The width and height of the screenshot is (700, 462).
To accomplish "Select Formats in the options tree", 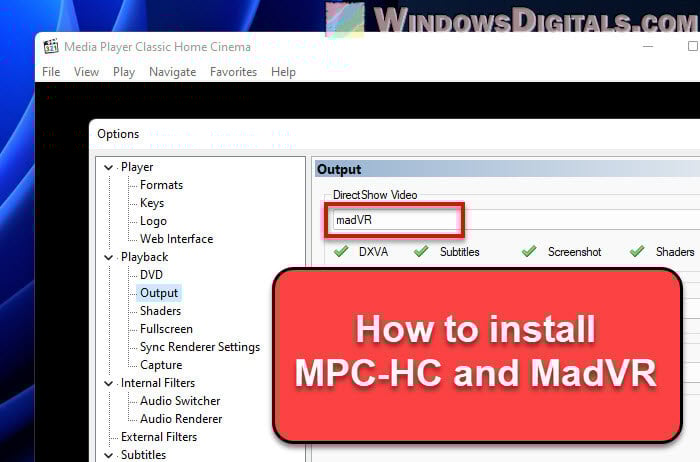I will [161, 185].
